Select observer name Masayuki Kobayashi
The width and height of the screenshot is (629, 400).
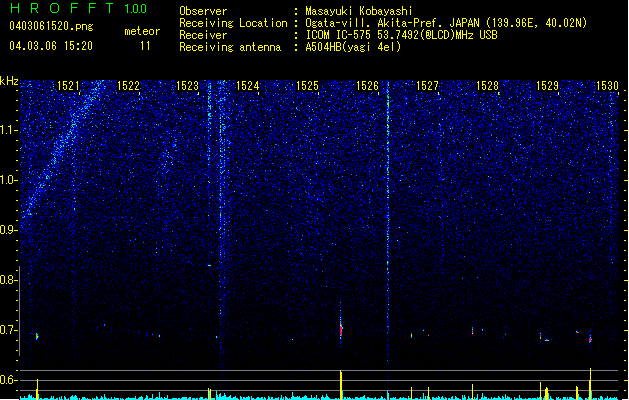pos(359,11)
